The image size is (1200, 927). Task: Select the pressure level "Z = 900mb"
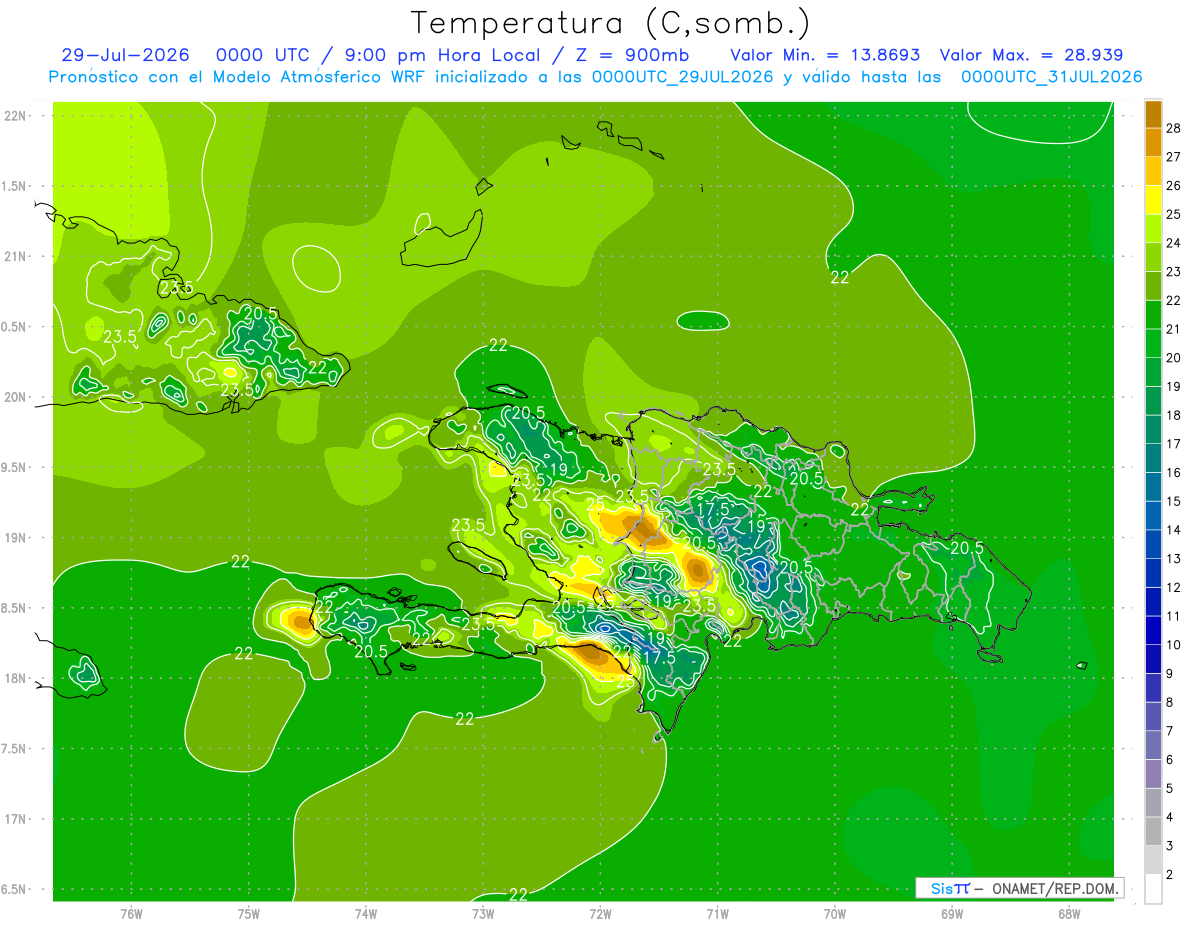coord(631,55)
